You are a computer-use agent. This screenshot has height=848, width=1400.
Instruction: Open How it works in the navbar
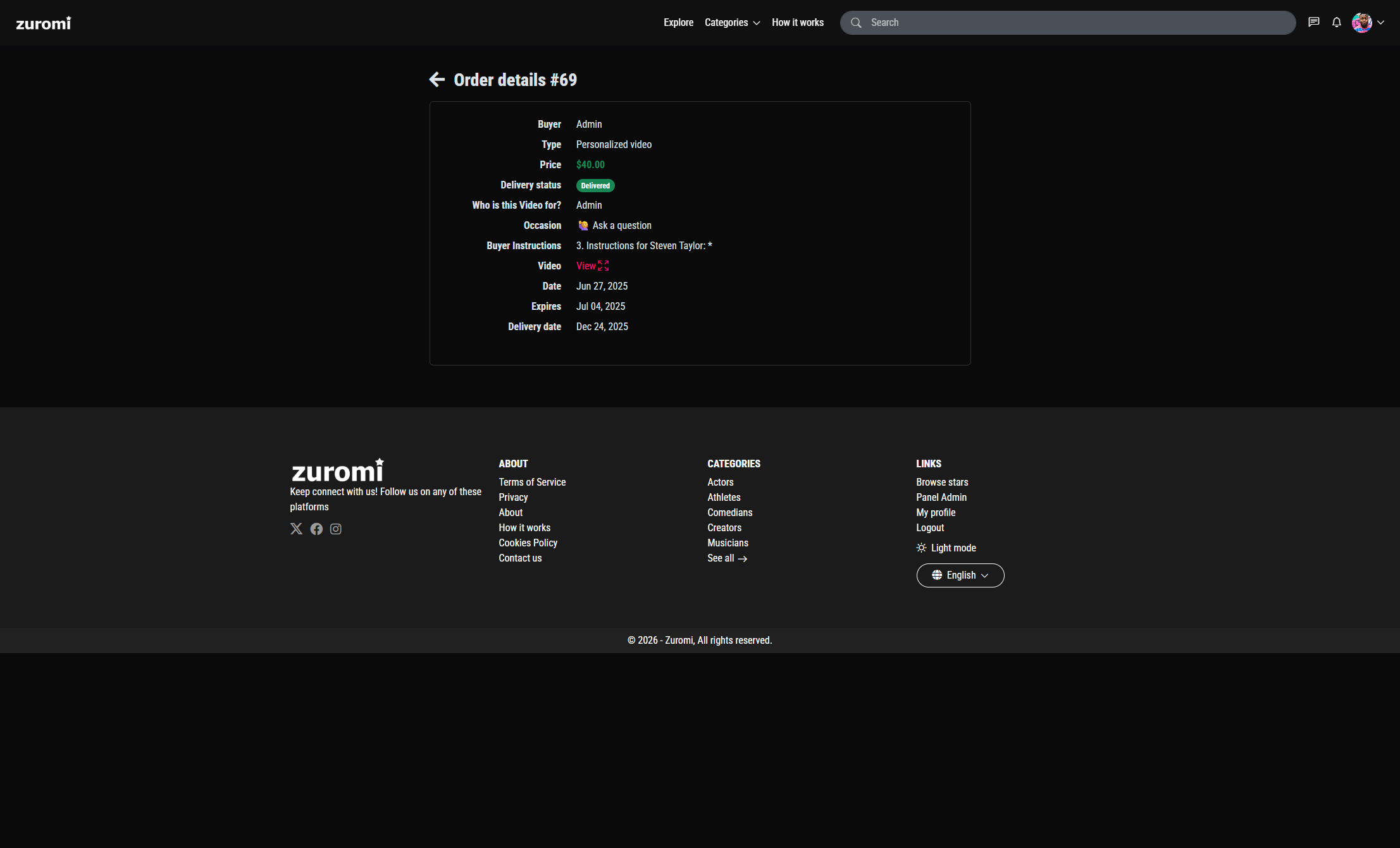point(798,23)
